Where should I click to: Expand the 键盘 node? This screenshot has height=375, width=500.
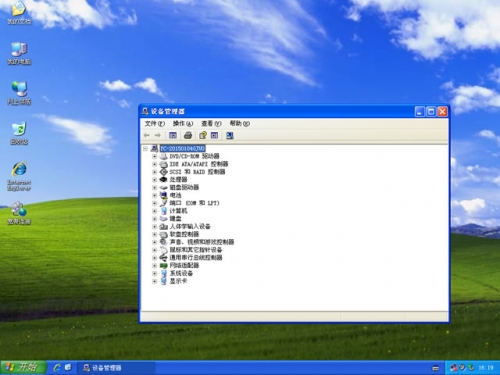154,219
